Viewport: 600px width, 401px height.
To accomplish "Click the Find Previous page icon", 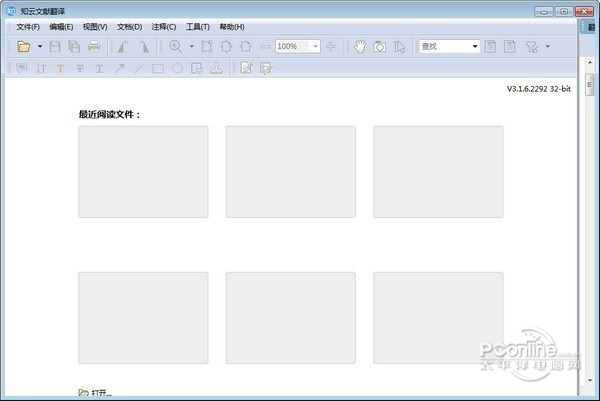I will tap(490, 47).
